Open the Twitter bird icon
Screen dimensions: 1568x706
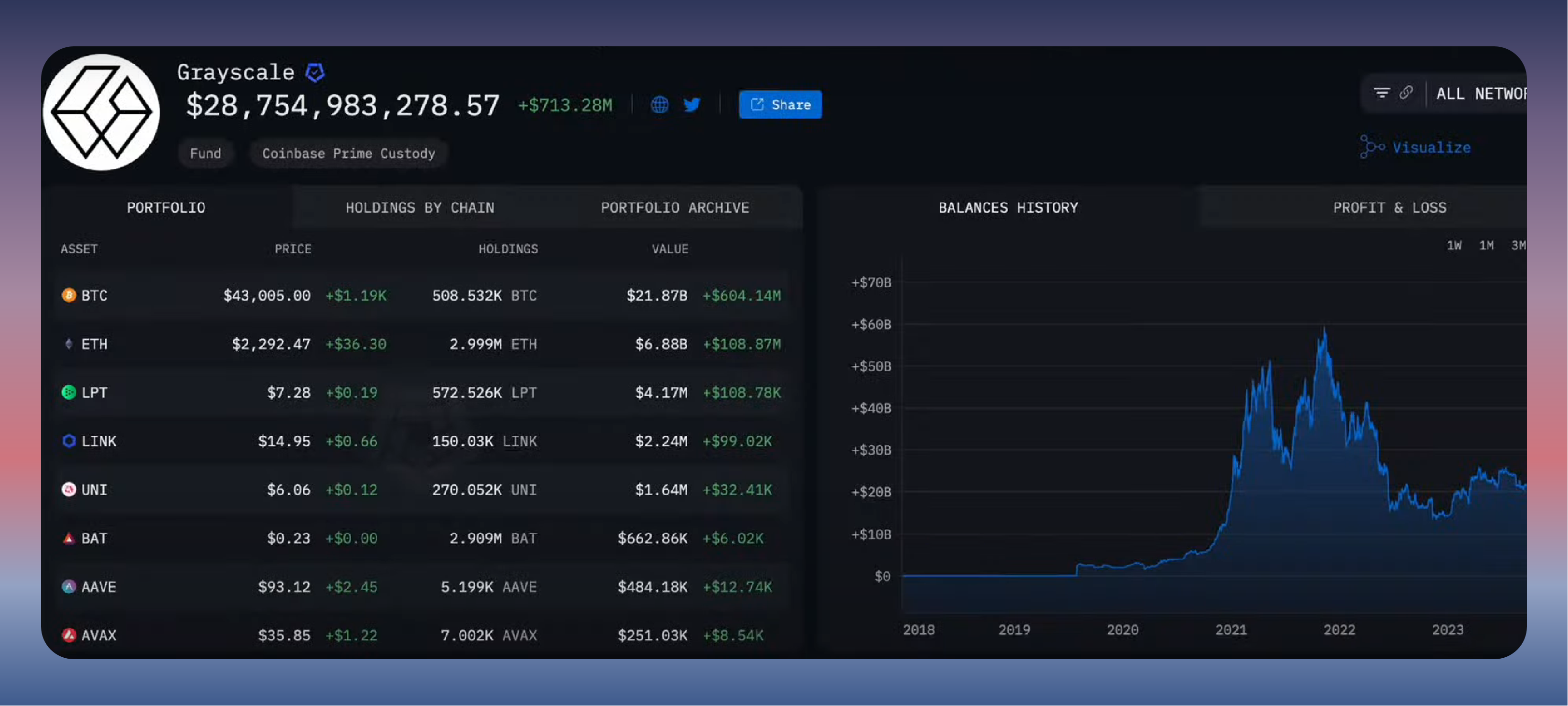point(692,105)
